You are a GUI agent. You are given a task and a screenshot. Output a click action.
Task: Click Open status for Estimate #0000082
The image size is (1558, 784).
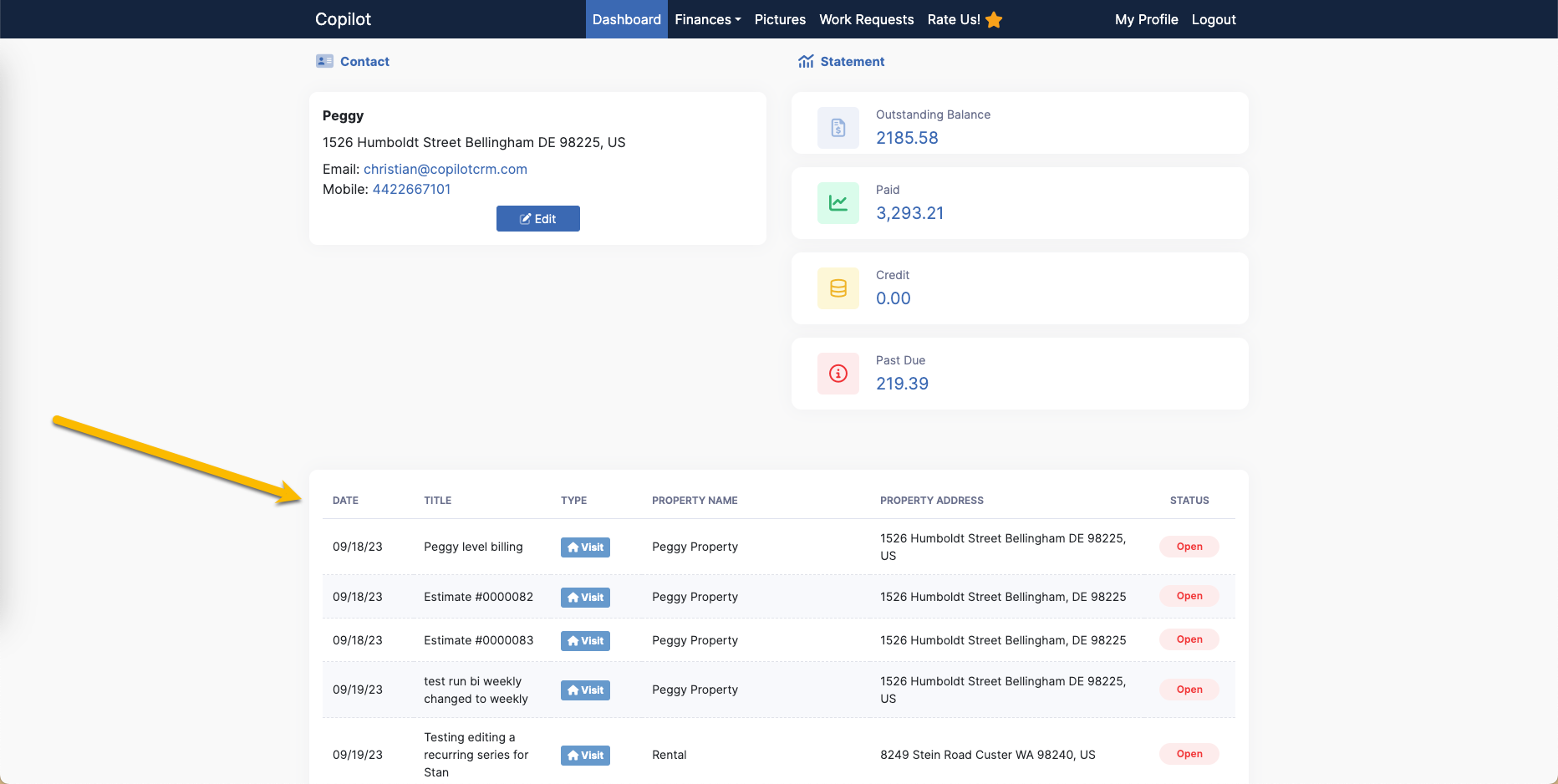(1189, 596)
